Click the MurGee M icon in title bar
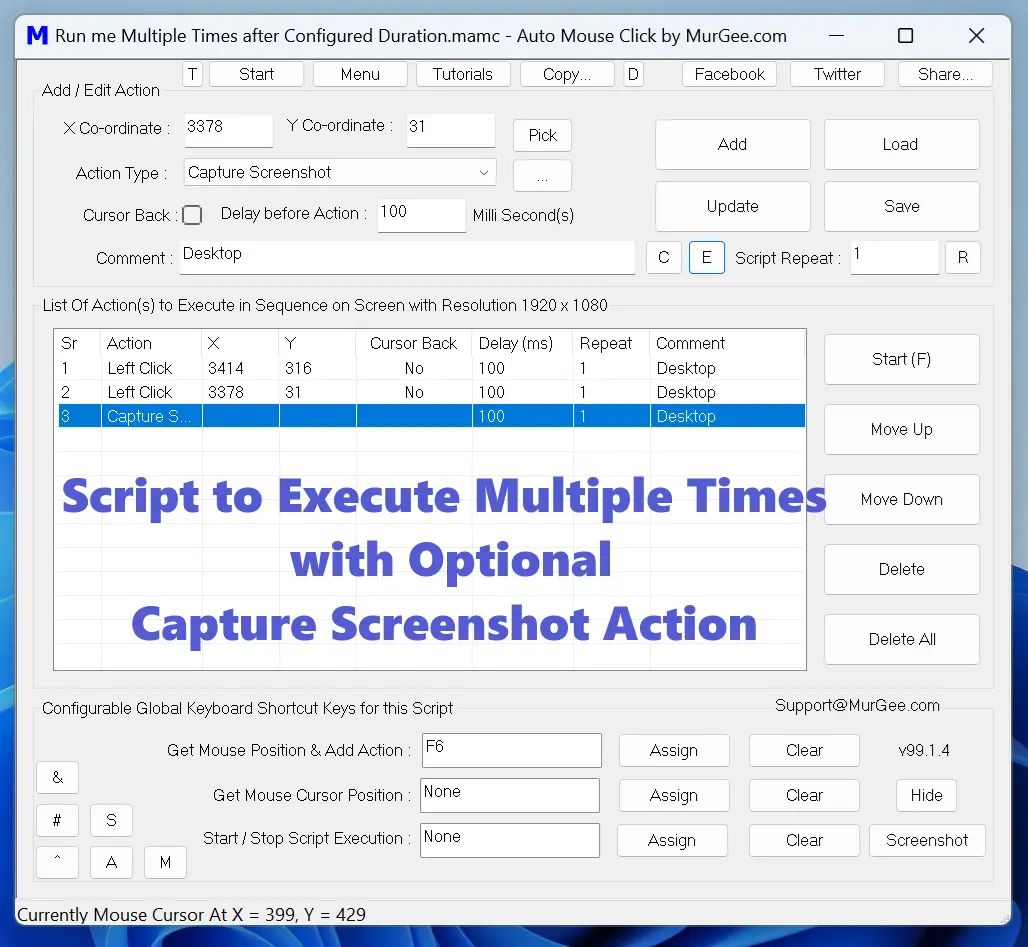 click(x=37, y=35)
